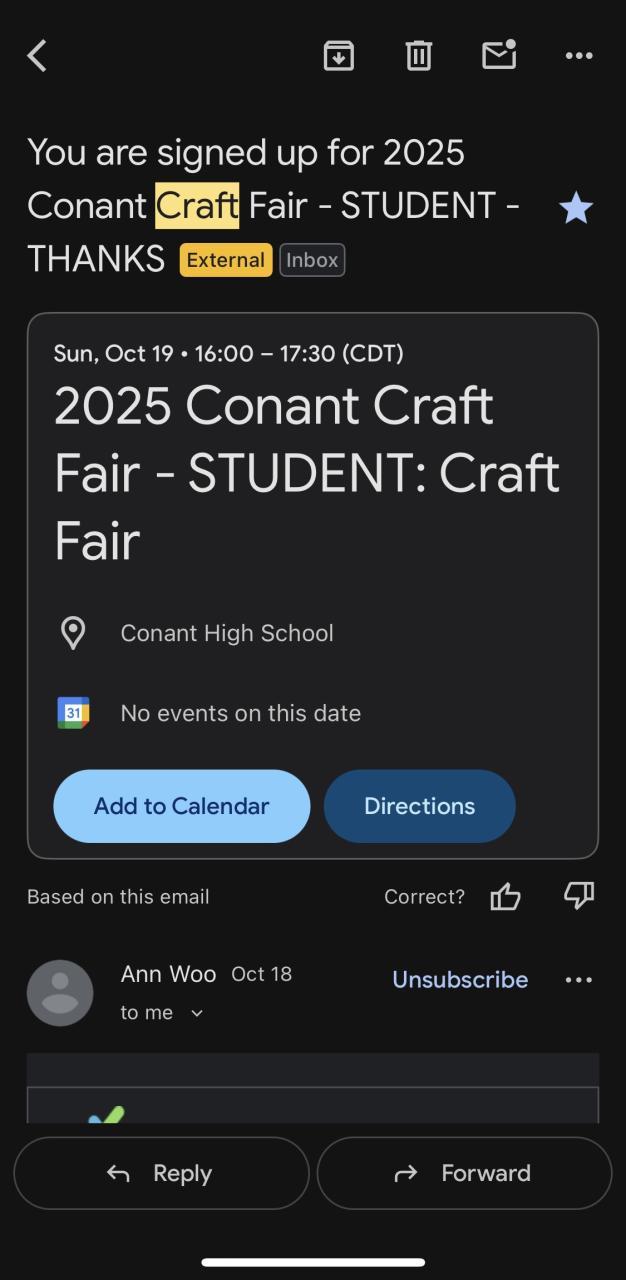
Task: Reply to Ann Woo's email
Action: (x=161, y=1173)
